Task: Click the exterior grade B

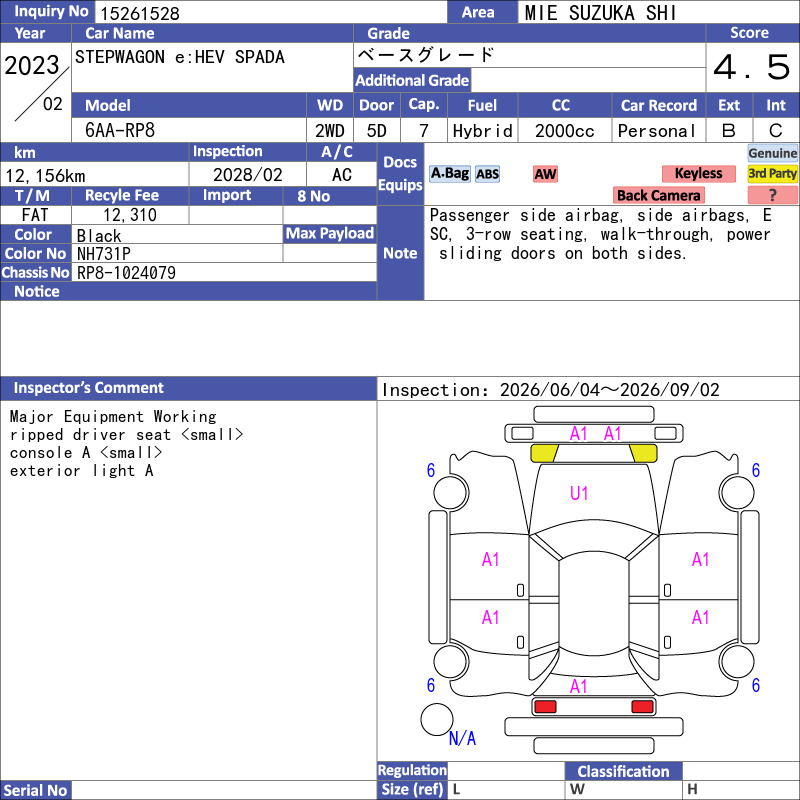Action: pos(729,131)
